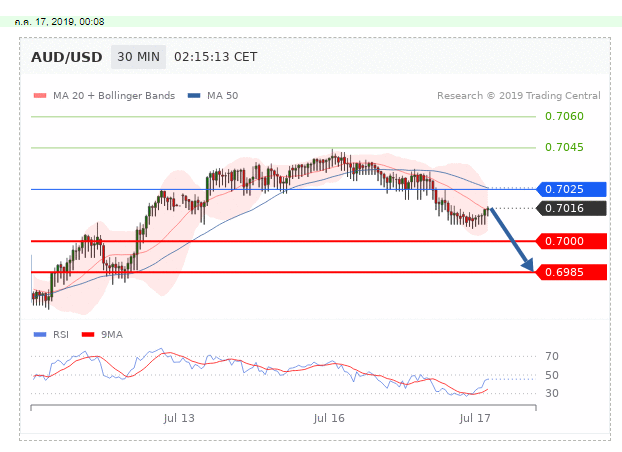Click the RSI 50 level label
The width and height of the screenshot is (622, 452).
[552, 375]
